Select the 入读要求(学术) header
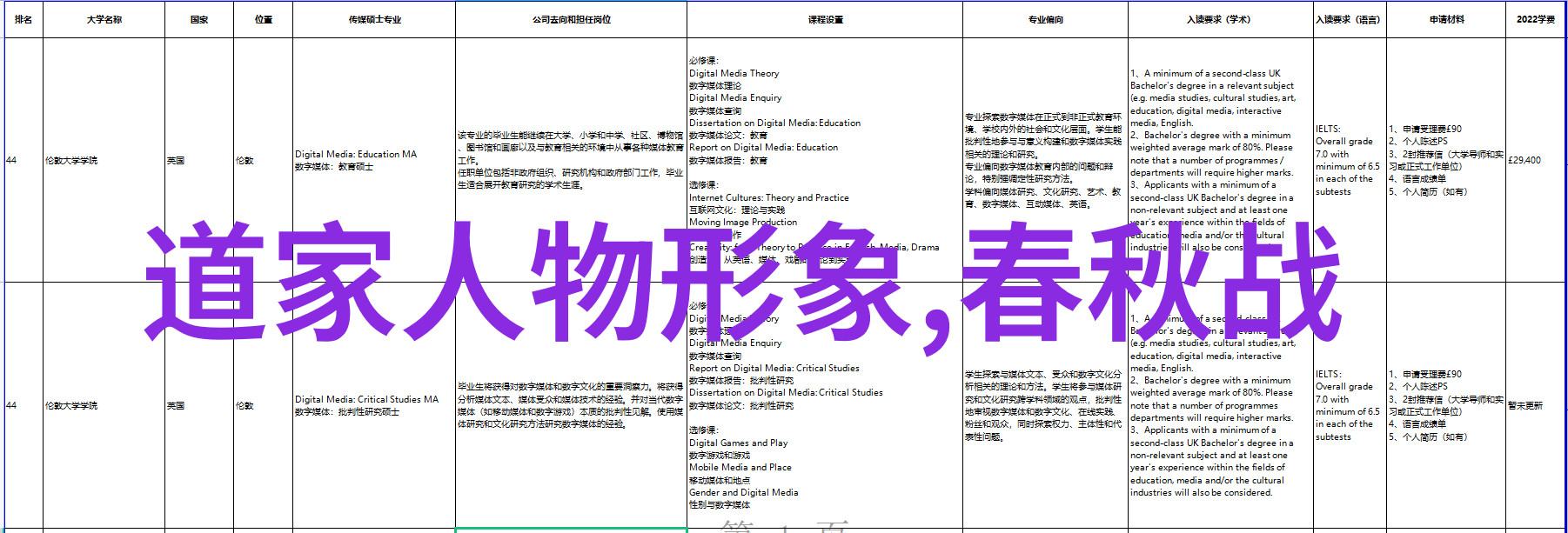Screen dimensions: 1568x533 (x=1221, y=19)
